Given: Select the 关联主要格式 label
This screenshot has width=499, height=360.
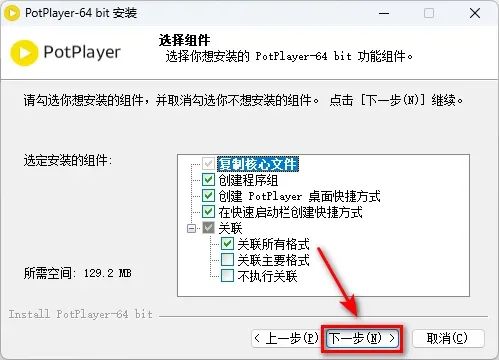Looking at the screenshot, I should (273, 260).
